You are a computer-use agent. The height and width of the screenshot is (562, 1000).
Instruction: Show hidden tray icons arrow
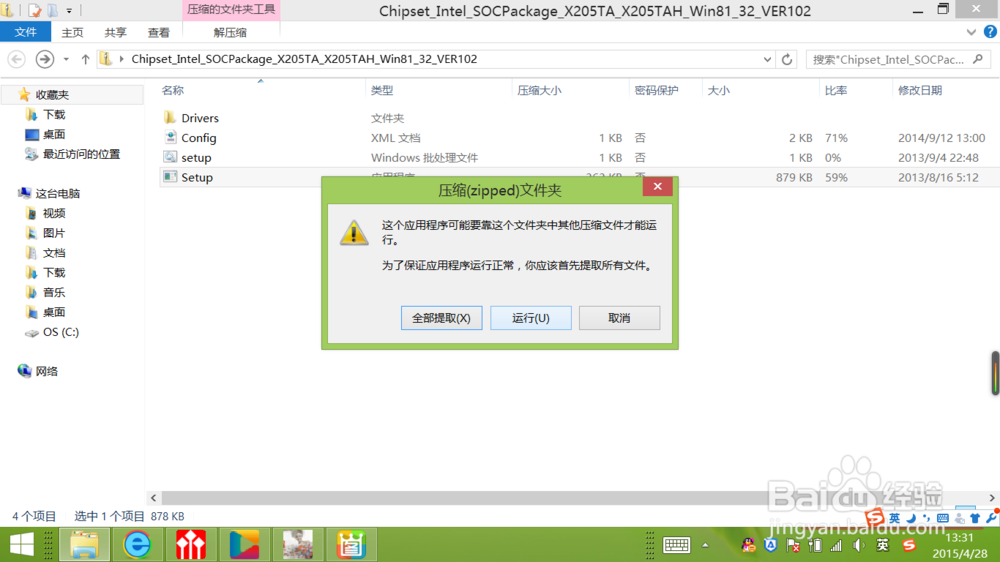point(705,545)
